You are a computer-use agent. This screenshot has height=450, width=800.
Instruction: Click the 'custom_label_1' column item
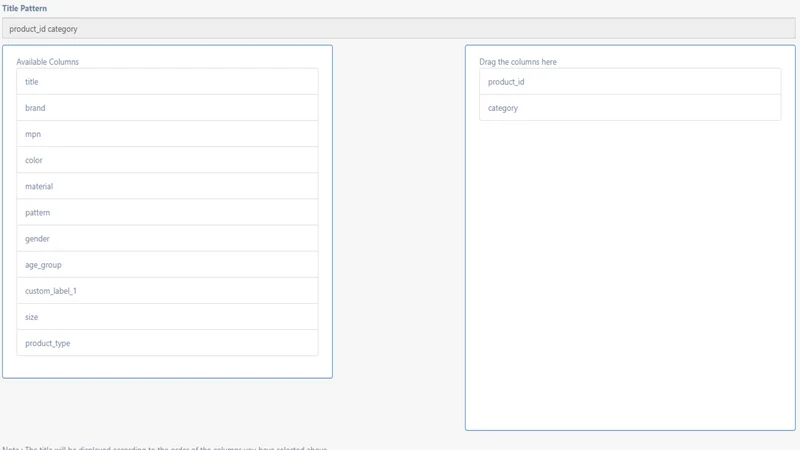pyautogui.click(x=167, y=291)
